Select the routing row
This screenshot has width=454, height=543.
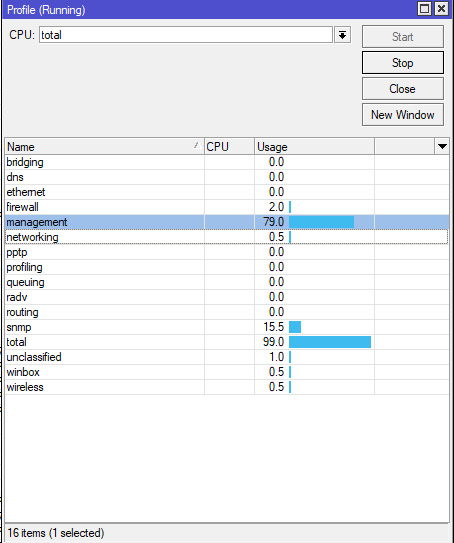(x=227, y=312)
